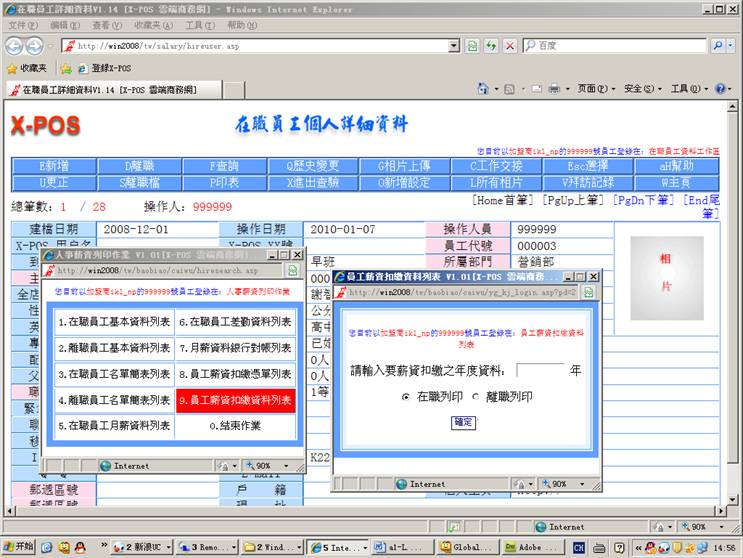This screenshot has height=558, width=743.
Task: Select the 離職列印 radio button
Action: (x=475, y=397)
